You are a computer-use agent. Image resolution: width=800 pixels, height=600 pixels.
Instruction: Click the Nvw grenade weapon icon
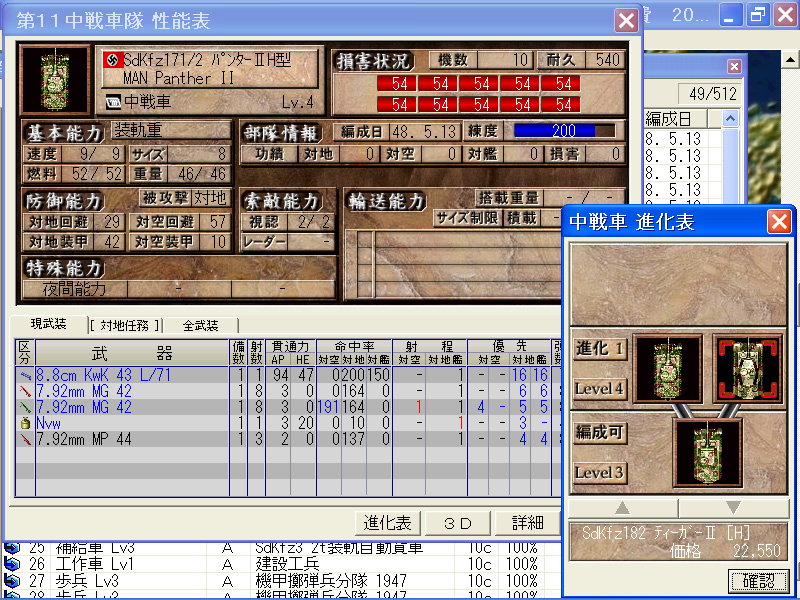point(25,423)
